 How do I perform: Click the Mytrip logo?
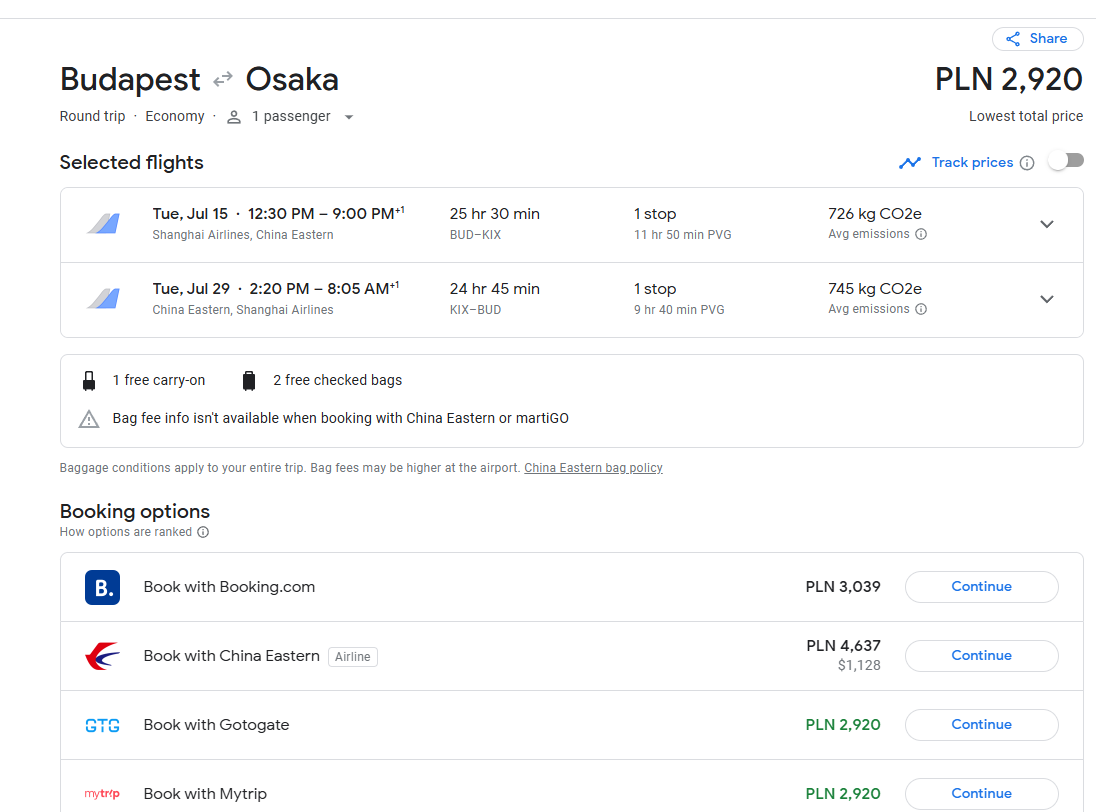[x=103, y=794]
